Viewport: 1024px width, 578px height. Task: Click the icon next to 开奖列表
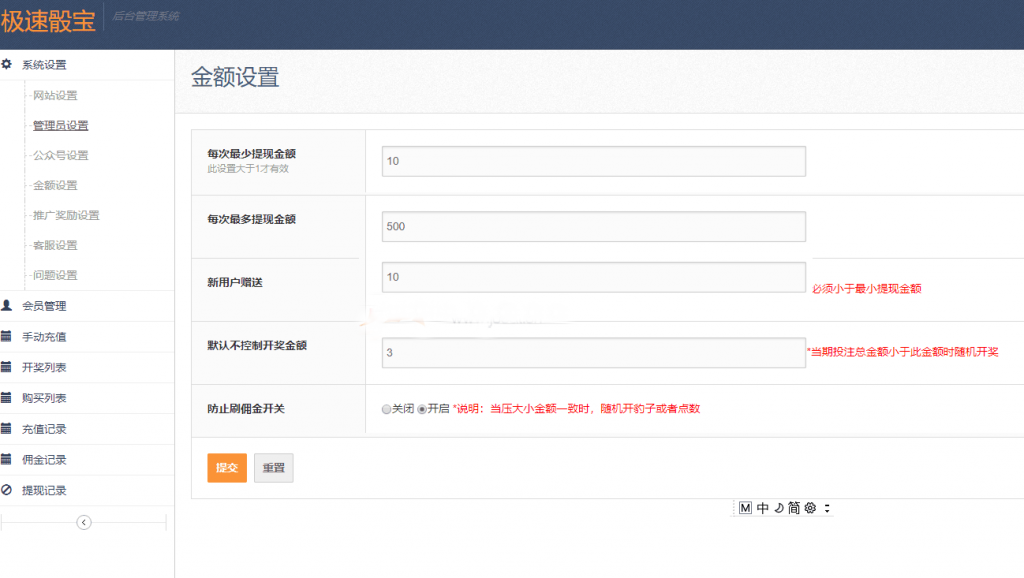pos(7,367)
